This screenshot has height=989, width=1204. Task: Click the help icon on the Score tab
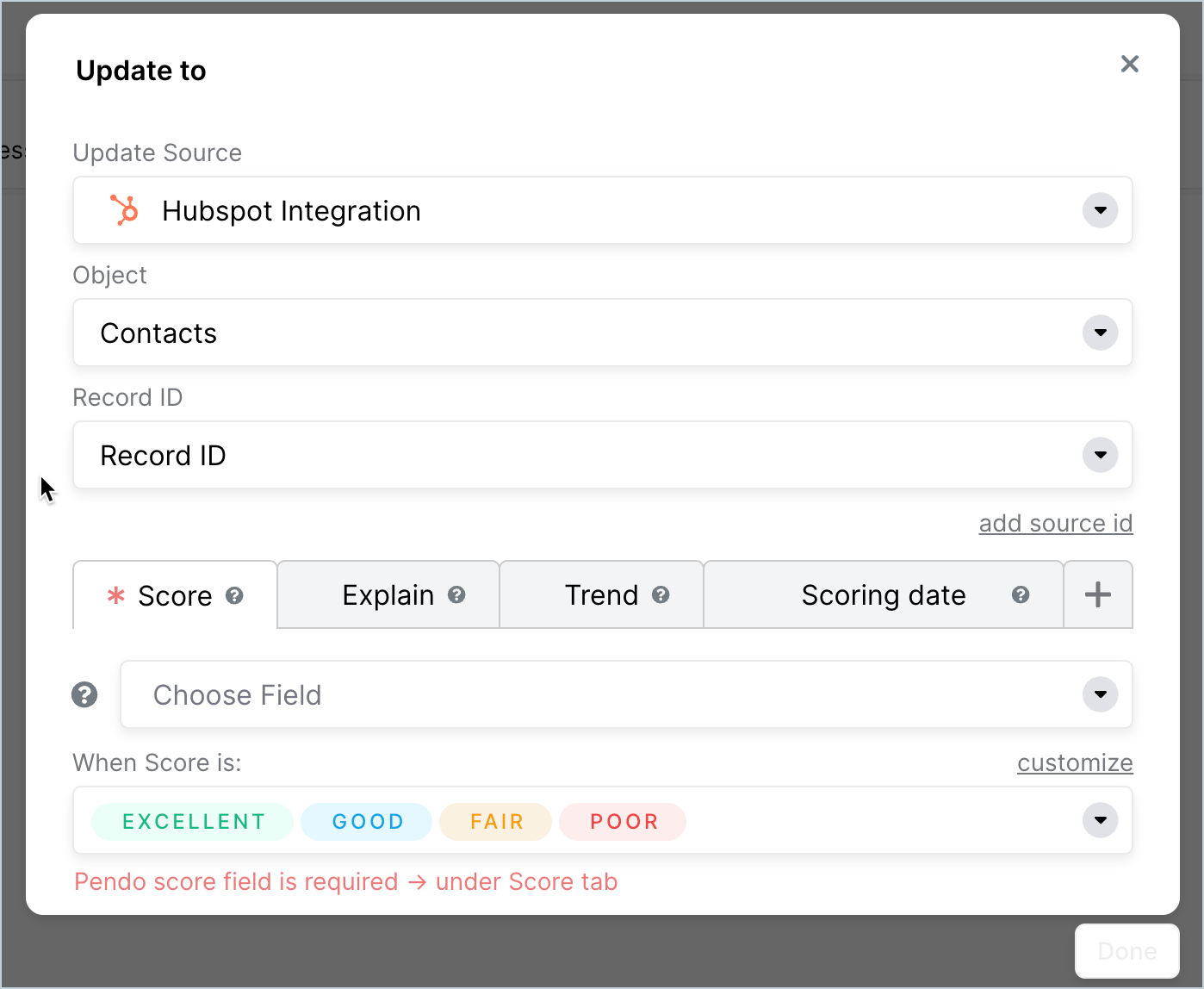pos(235,595)
